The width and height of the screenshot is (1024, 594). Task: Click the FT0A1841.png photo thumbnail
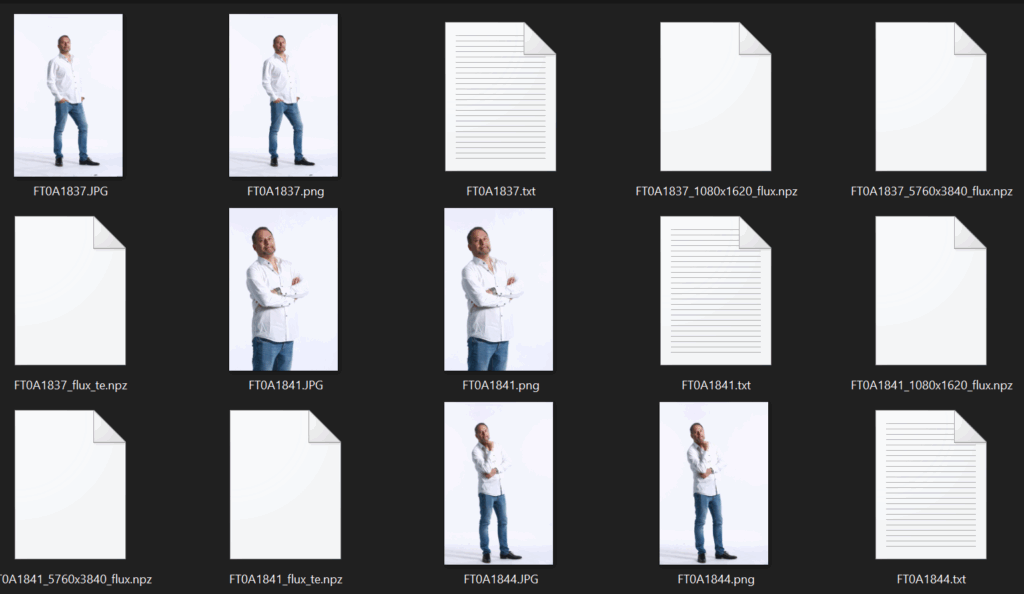click(499, 290)
